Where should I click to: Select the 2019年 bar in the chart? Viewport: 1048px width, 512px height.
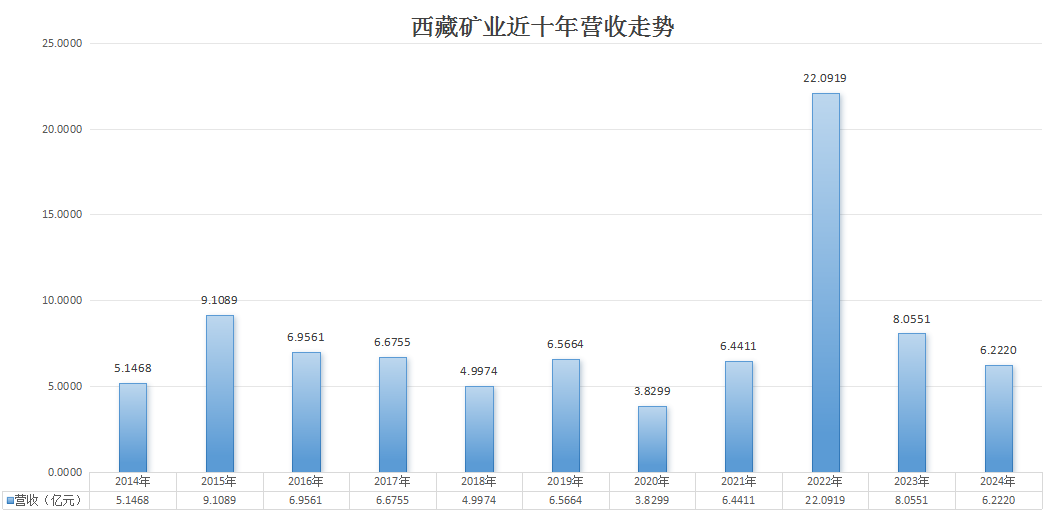(565, 416)
